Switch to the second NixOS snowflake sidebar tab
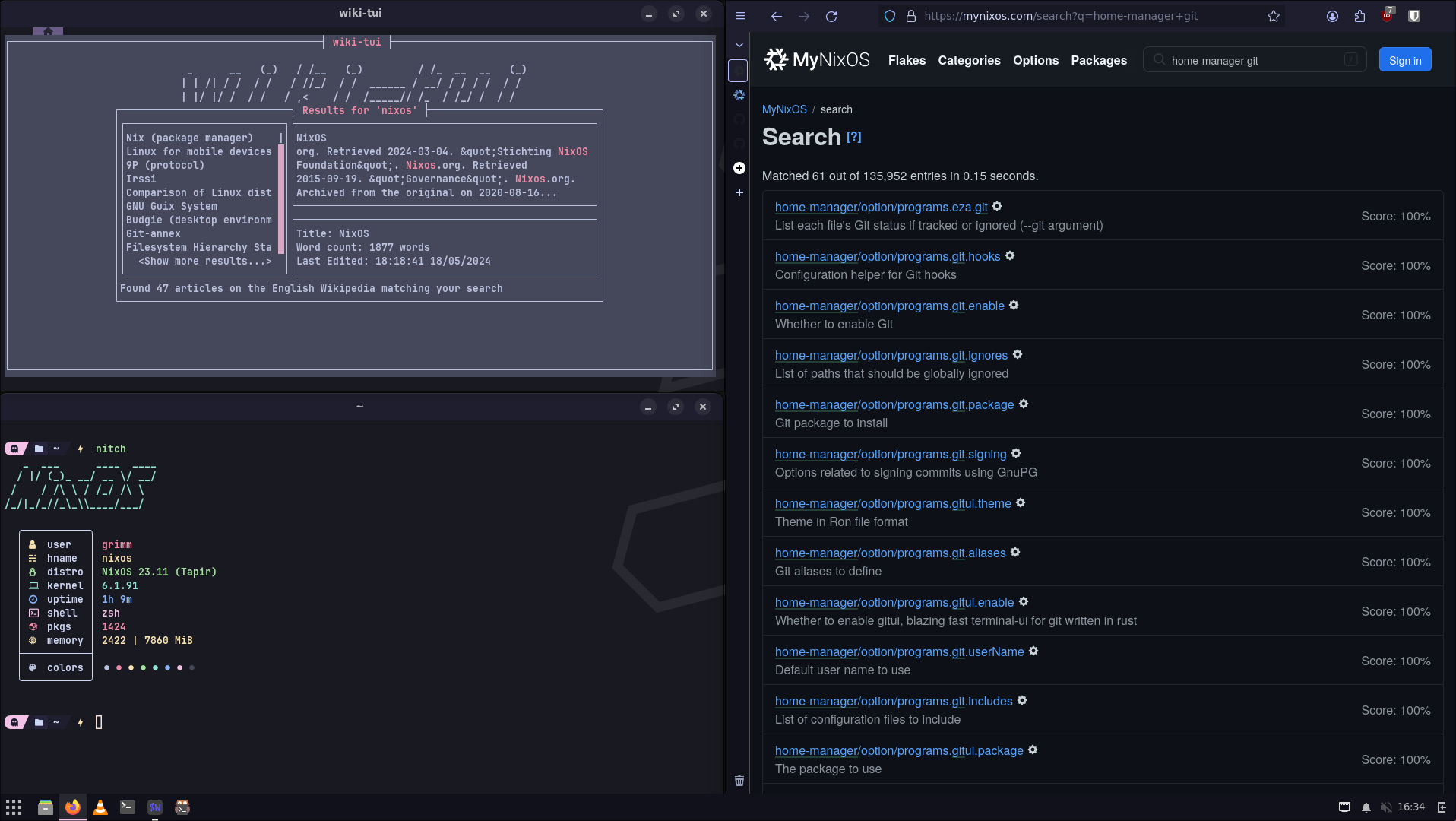 pos(739,95)
